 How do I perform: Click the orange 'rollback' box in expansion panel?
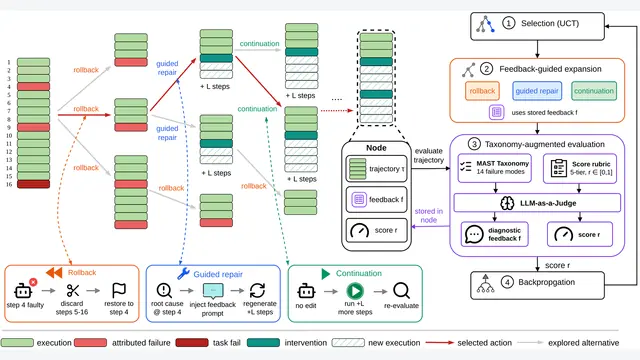coord(482,91)
